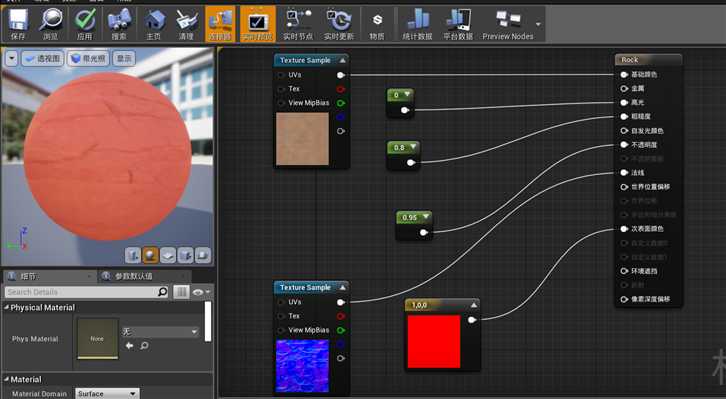
Task: Collapse the normal-map Texture Sample node
Action: pyautogui.click(x=342, y=287)
